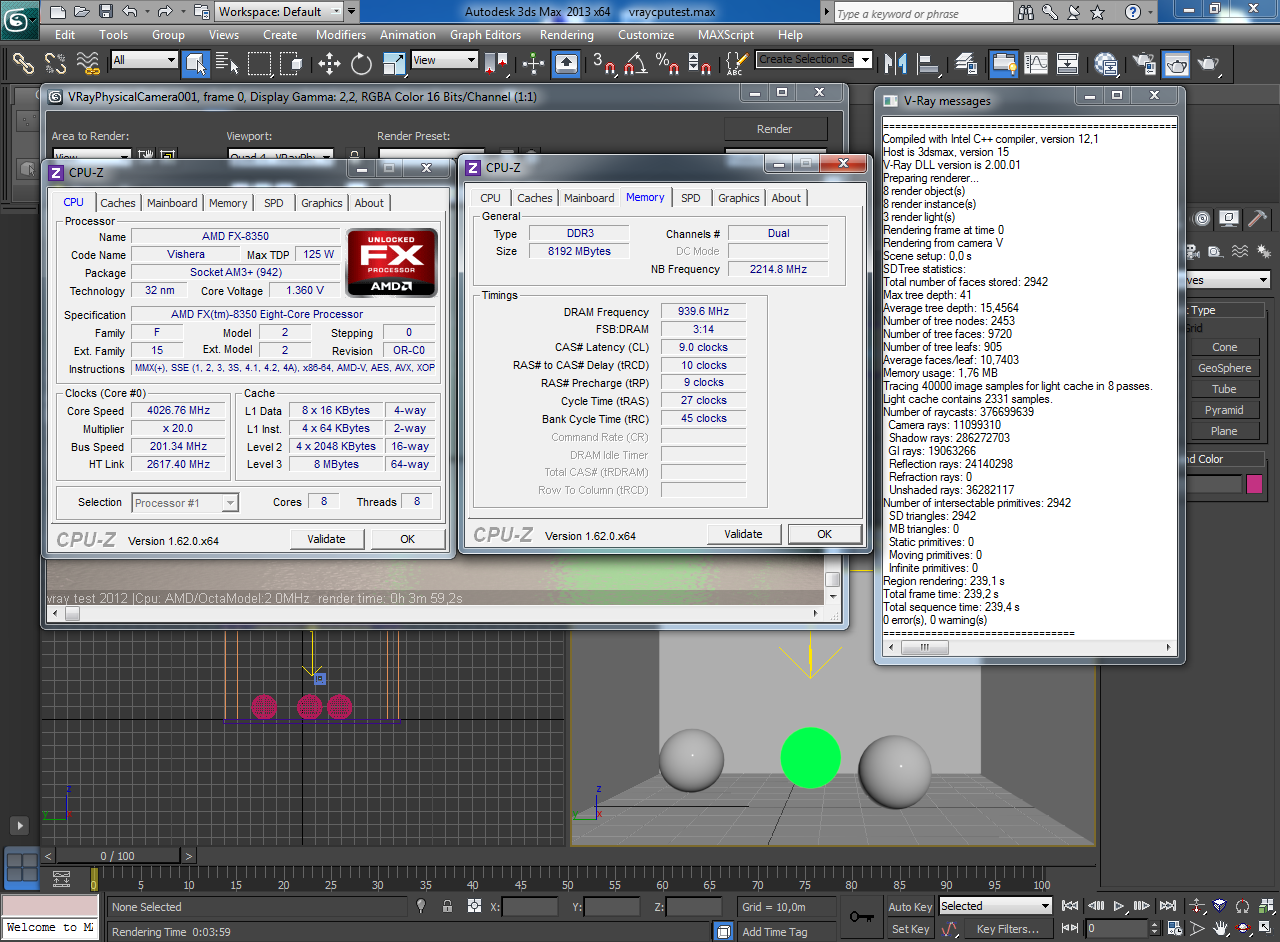Screen dimensions: 1280x942
Task: Toggle Absolute/Offset transform type-in mode
Action: (x=474, y=906)
